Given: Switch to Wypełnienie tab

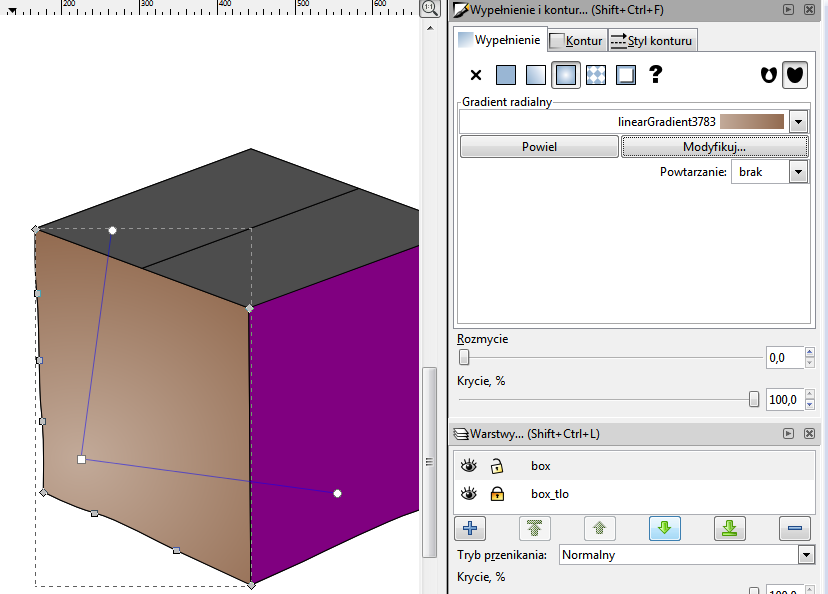Looking at the screenshot, I should [x=500, y=40].
